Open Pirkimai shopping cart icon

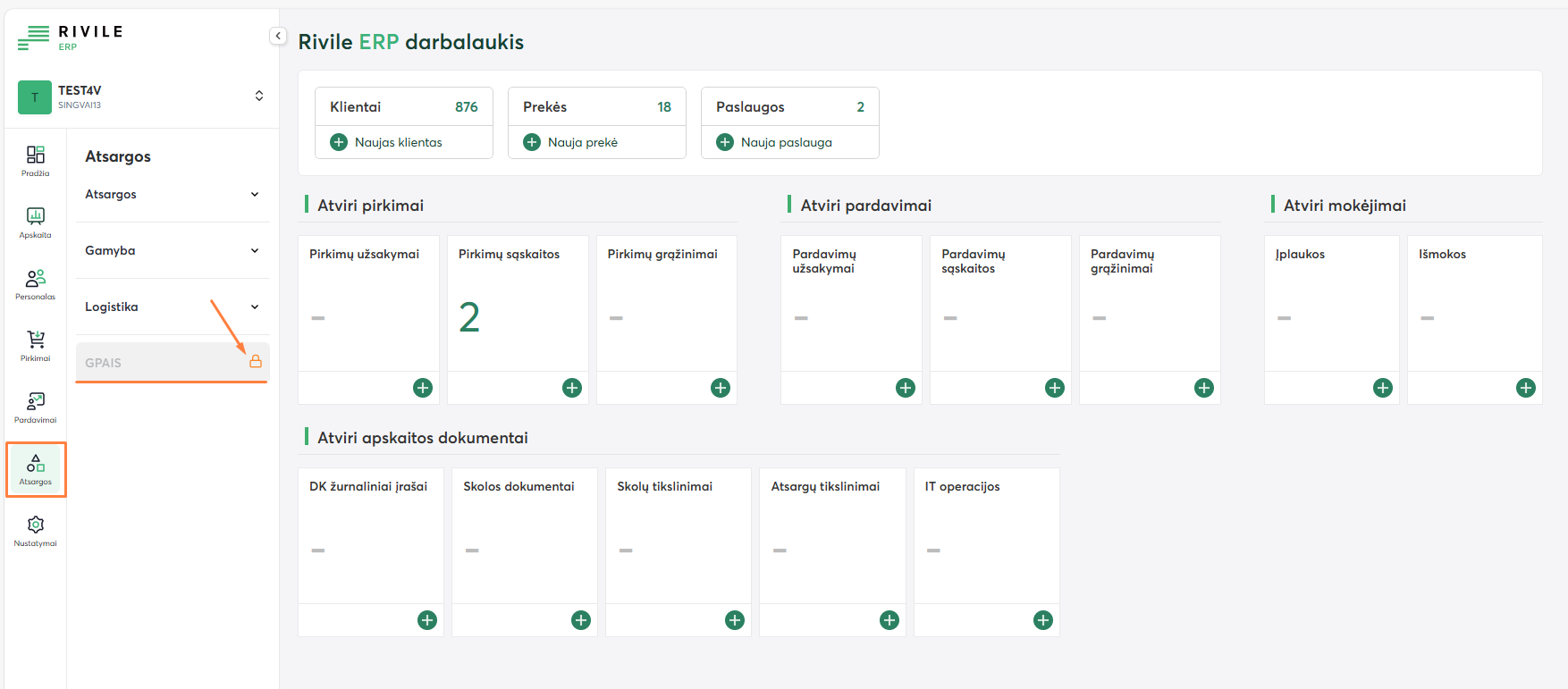(36, 346)
